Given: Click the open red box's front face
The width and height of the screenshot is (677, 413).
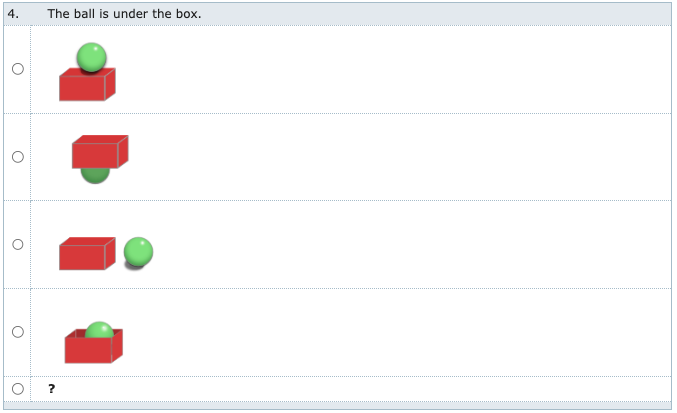Looking at the screenshot, I should coord(88,350).
